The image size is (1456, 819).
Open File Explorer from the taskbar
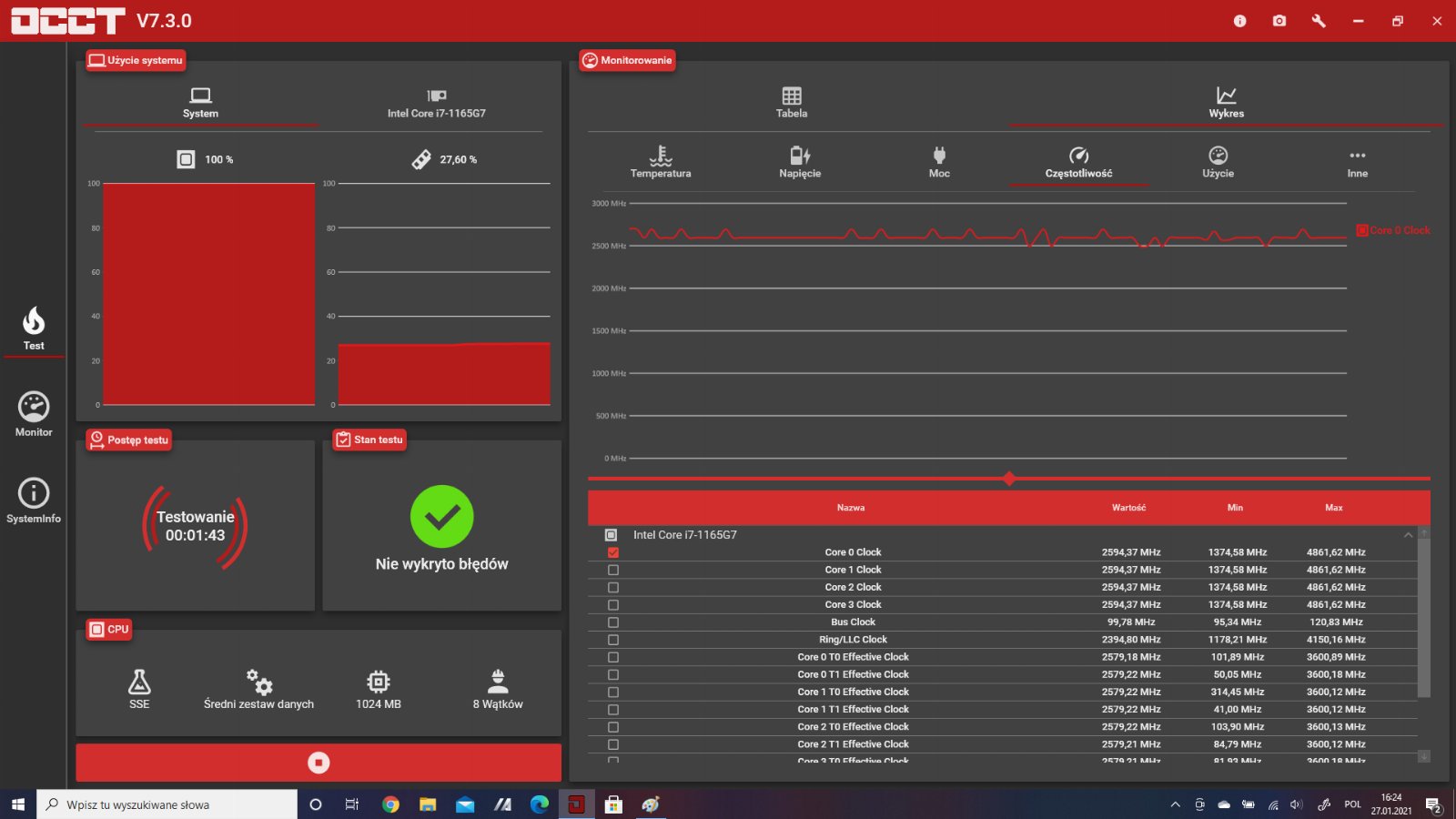[x=428, y=804]
